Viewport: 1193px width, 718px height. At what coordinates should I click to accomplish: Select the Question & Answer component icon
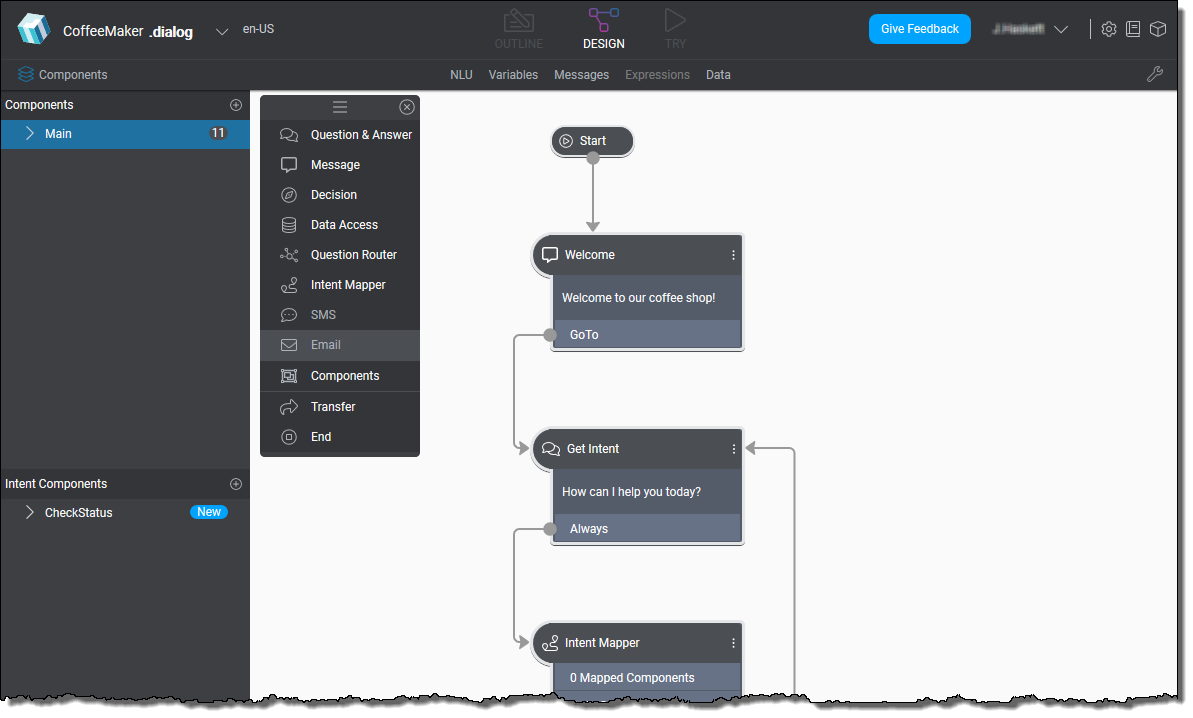(289, 134)
